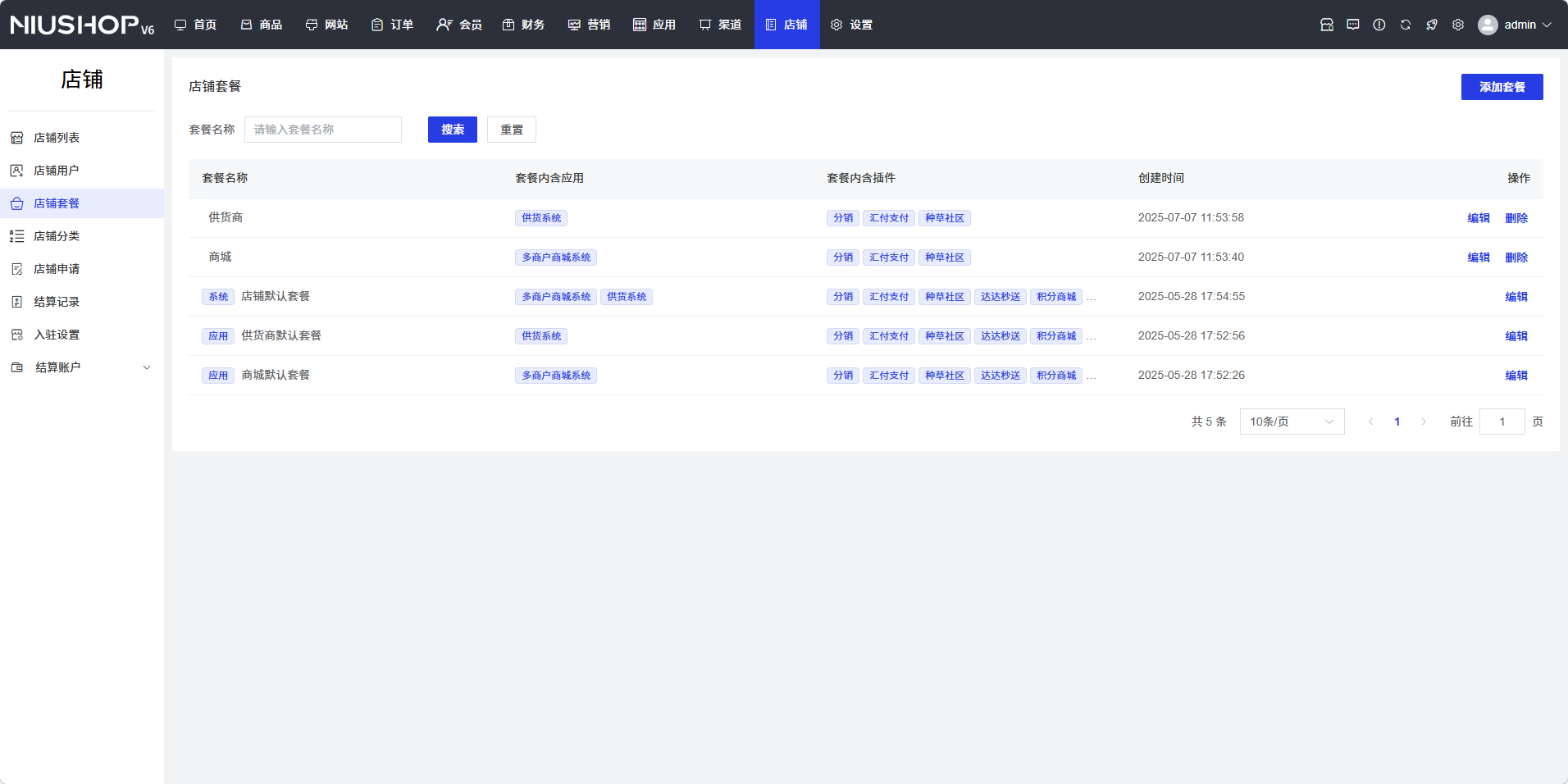The width and height of the screenshot is (1568, 784).
Task: Expand the 结算账户 sidebar submenu
Action: tap(147, 367)
